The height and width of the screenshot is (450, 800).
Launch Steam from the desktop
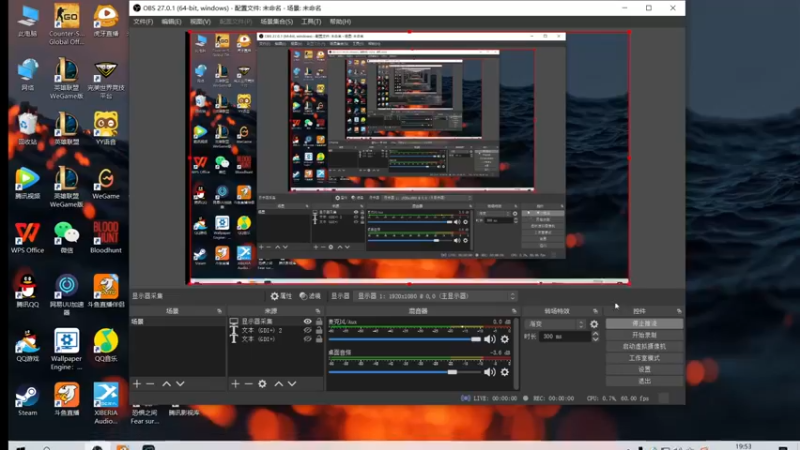pyautogui.click(x=28, y=401)
